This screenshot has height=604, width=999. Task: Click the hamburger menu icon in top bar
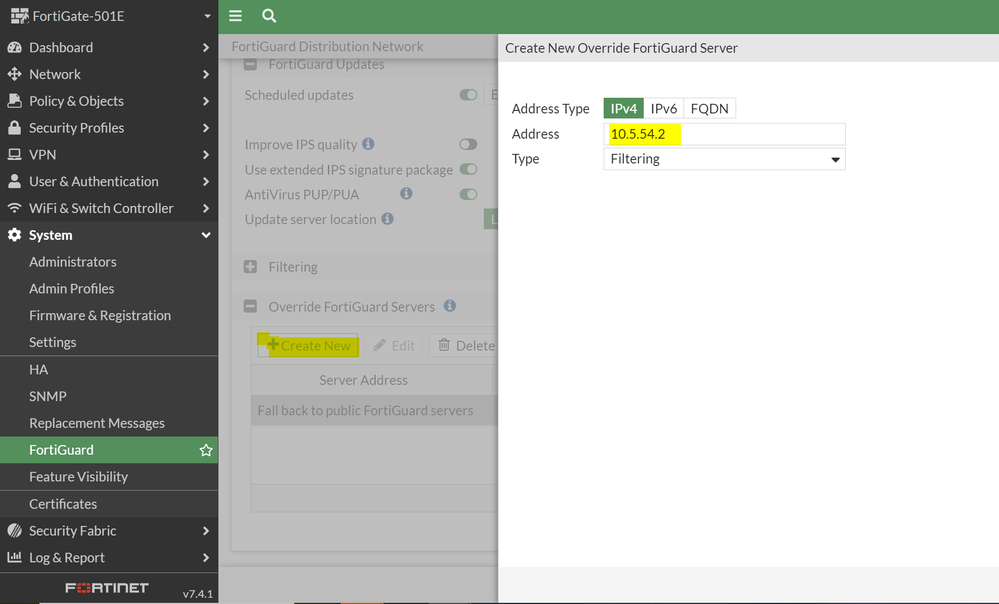coord(235,16)
